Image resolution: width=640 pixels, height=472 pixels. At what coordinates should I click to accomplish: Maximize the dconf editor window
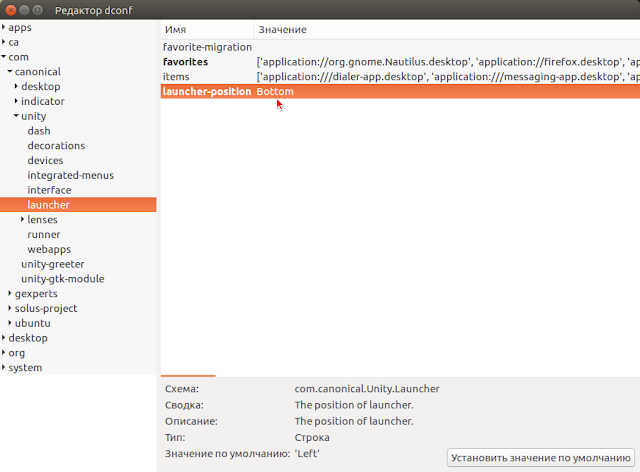(x=38, y=10)
